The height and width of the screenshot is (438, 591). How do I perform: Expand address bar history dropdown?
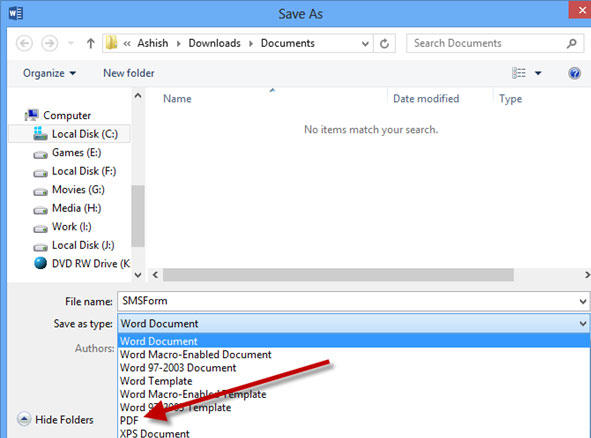365,44
